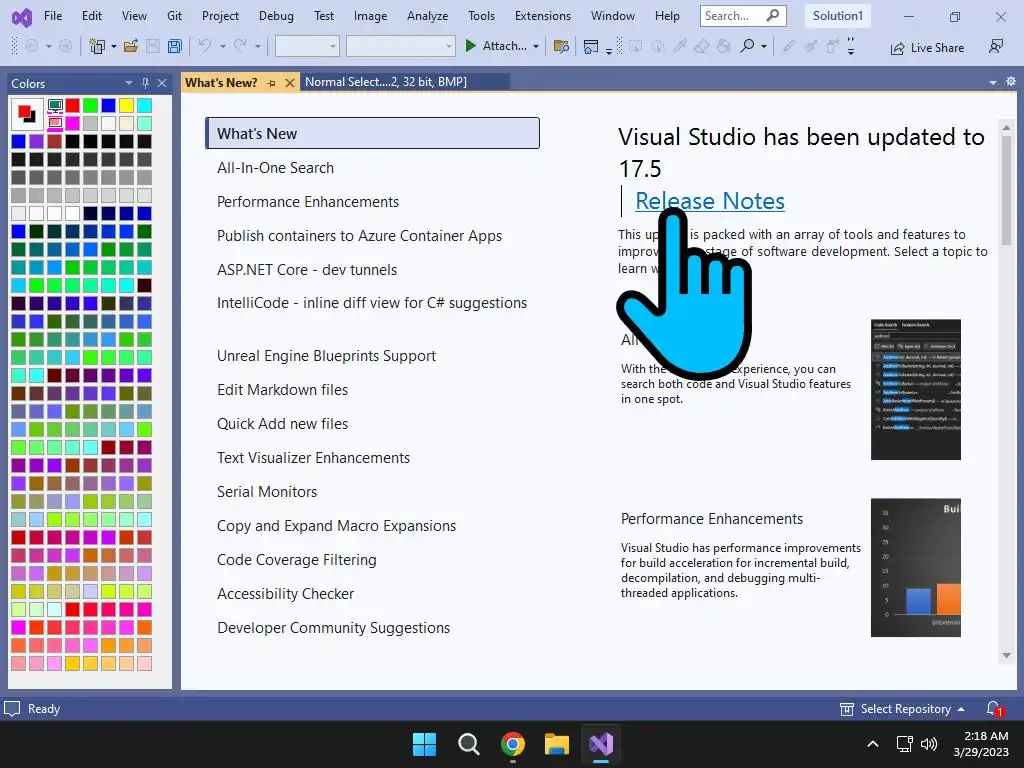Select the Pencil tool
This screenshot has width=1024, height=768.
click(x=789, y=46)
